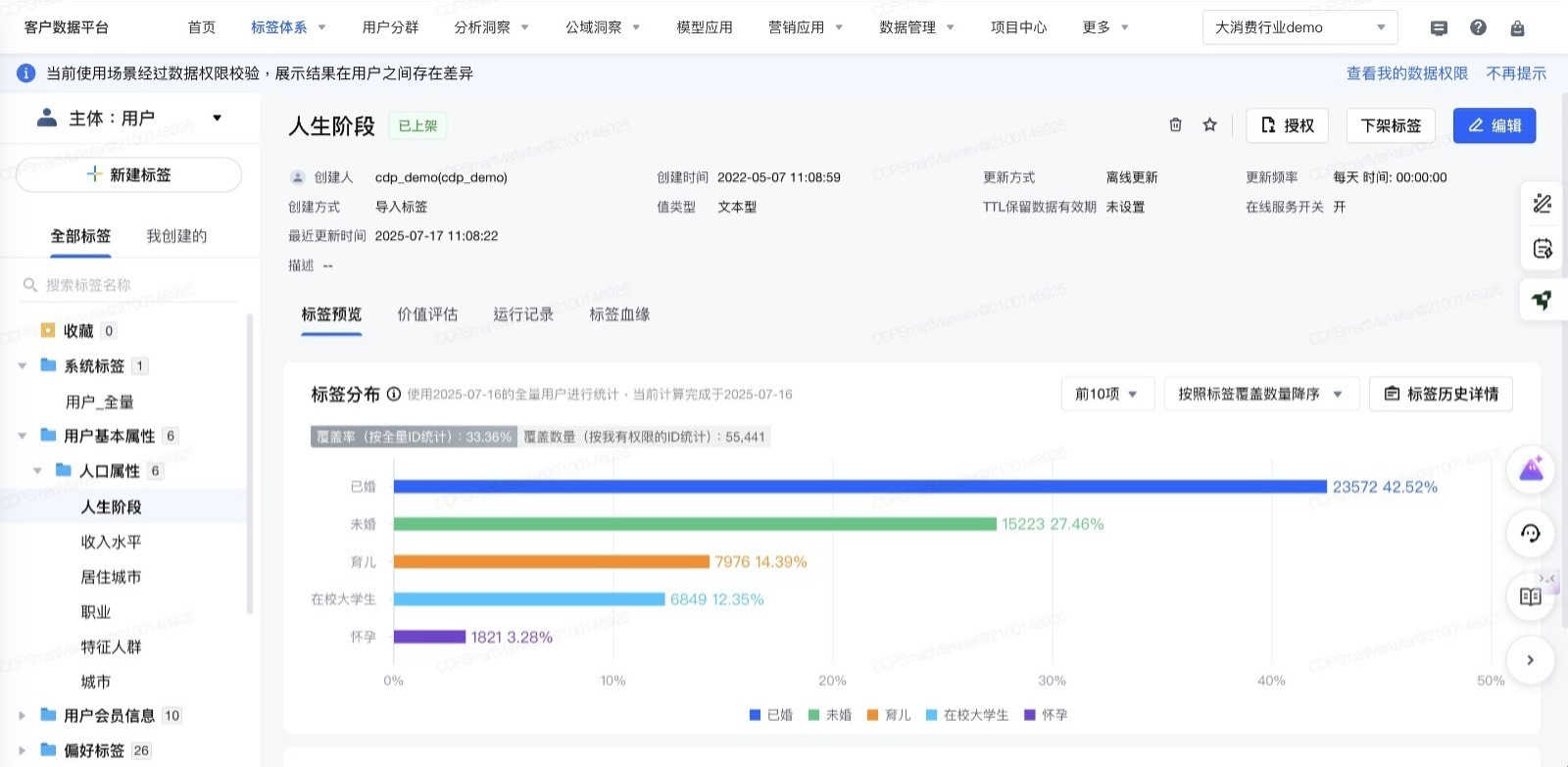Open the 按照标签覆盖数量降序 sort dropdown
Viewport: 1568px width, 767px height.
pos(1259,394)
